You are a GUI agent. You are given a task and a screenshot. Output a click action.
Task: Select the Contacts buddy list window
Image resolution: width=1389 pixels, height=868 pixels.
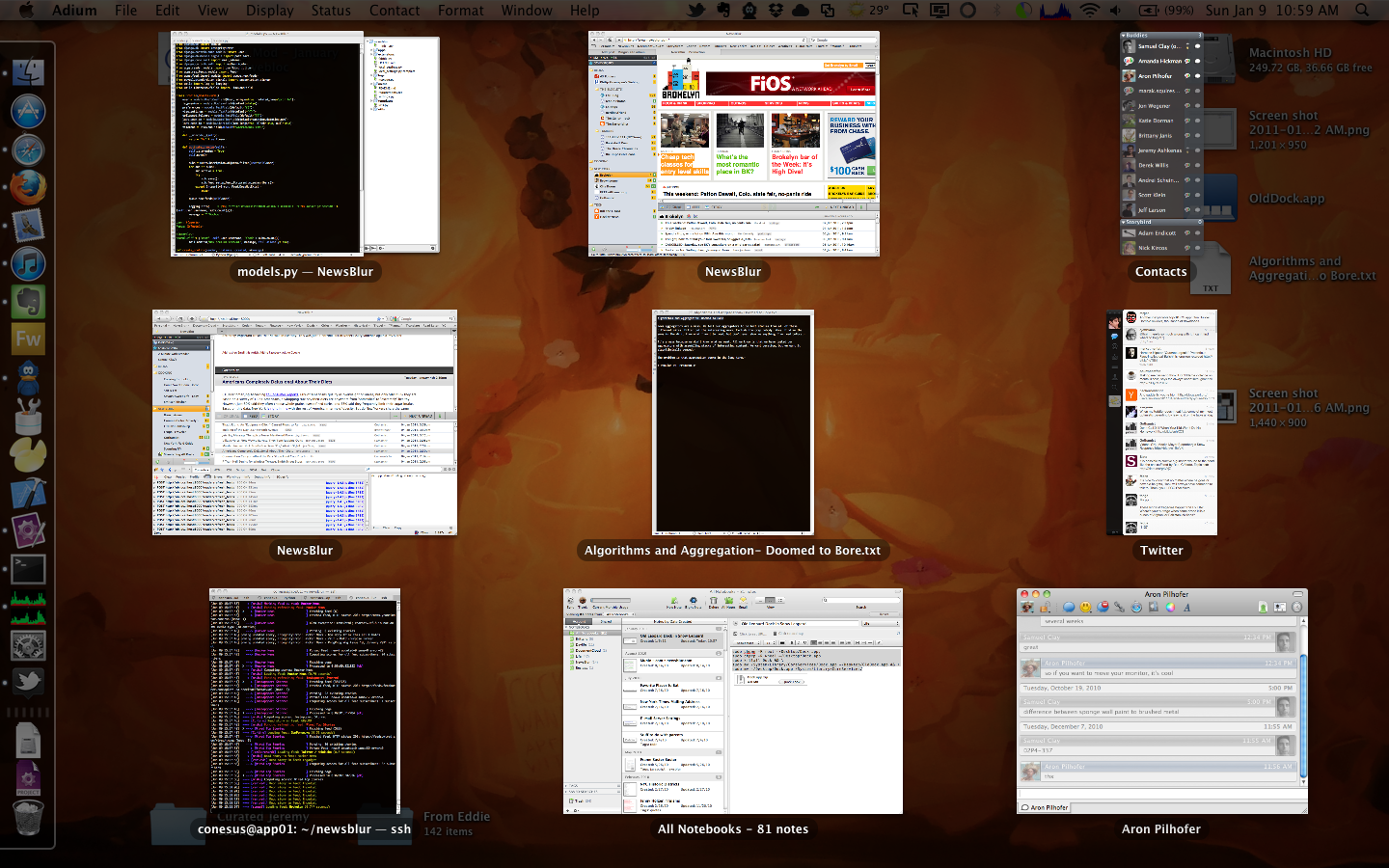(x=1161, y=144)
